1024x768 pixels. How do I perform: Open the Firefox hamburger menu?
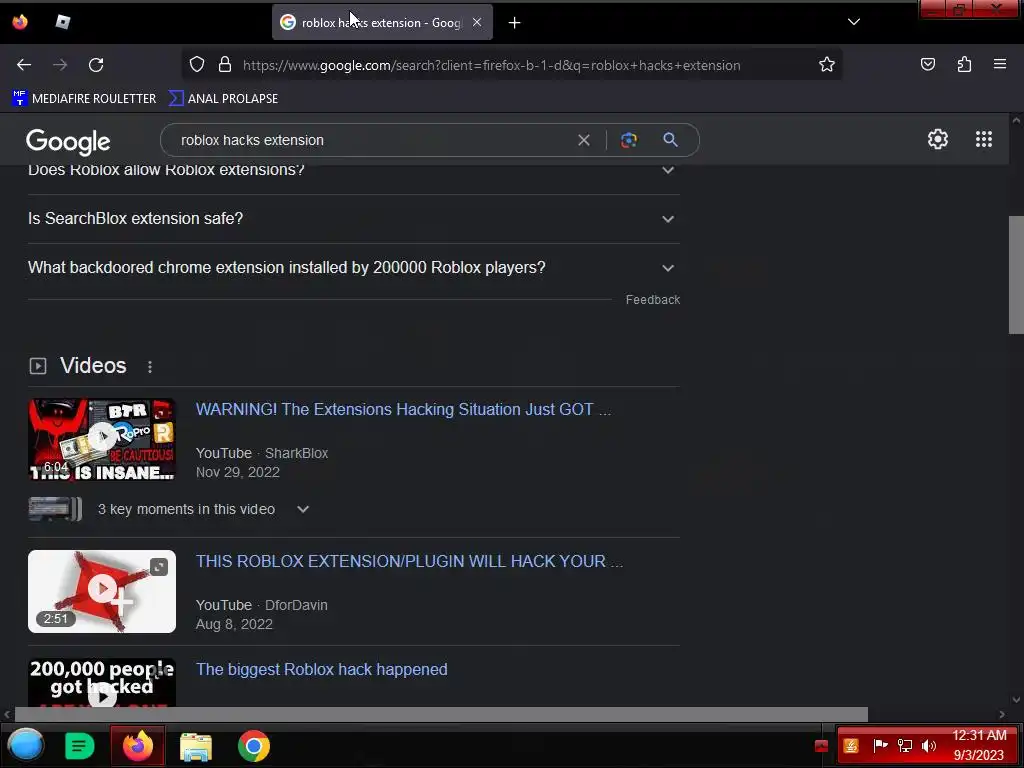pyautogui.click(x=1000, y=65)
